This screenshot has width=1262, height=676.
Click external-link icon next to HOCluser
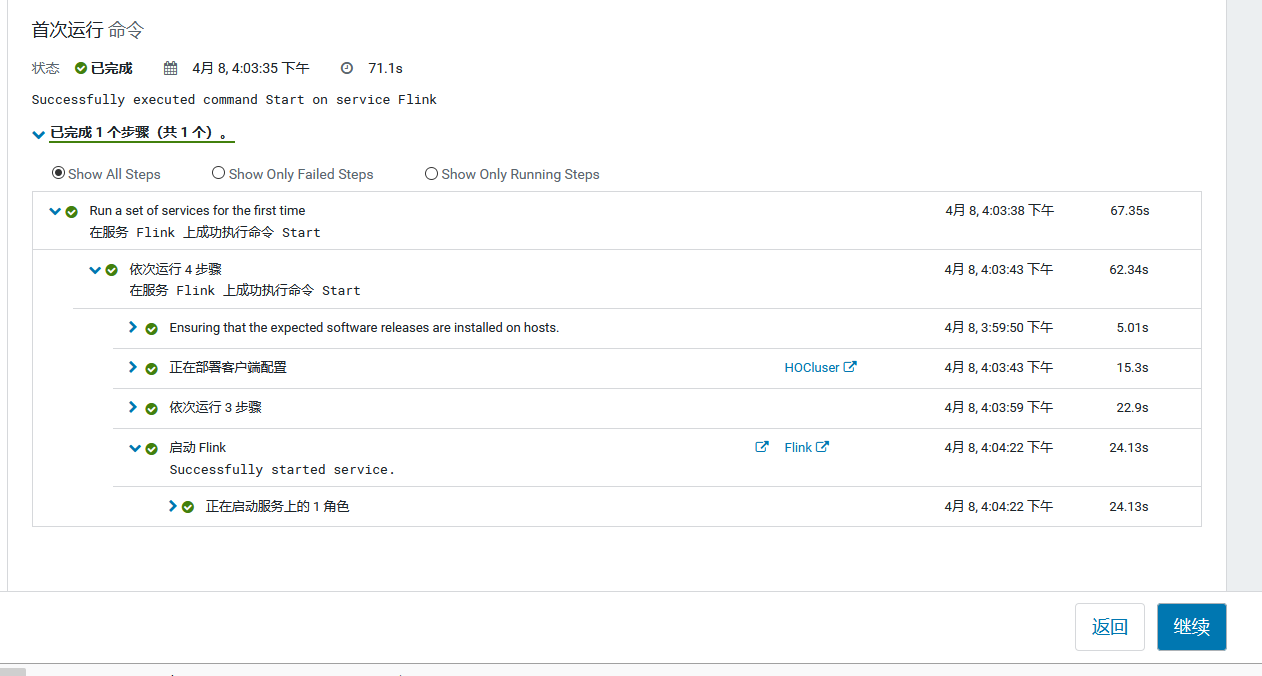tap(850, 367)
